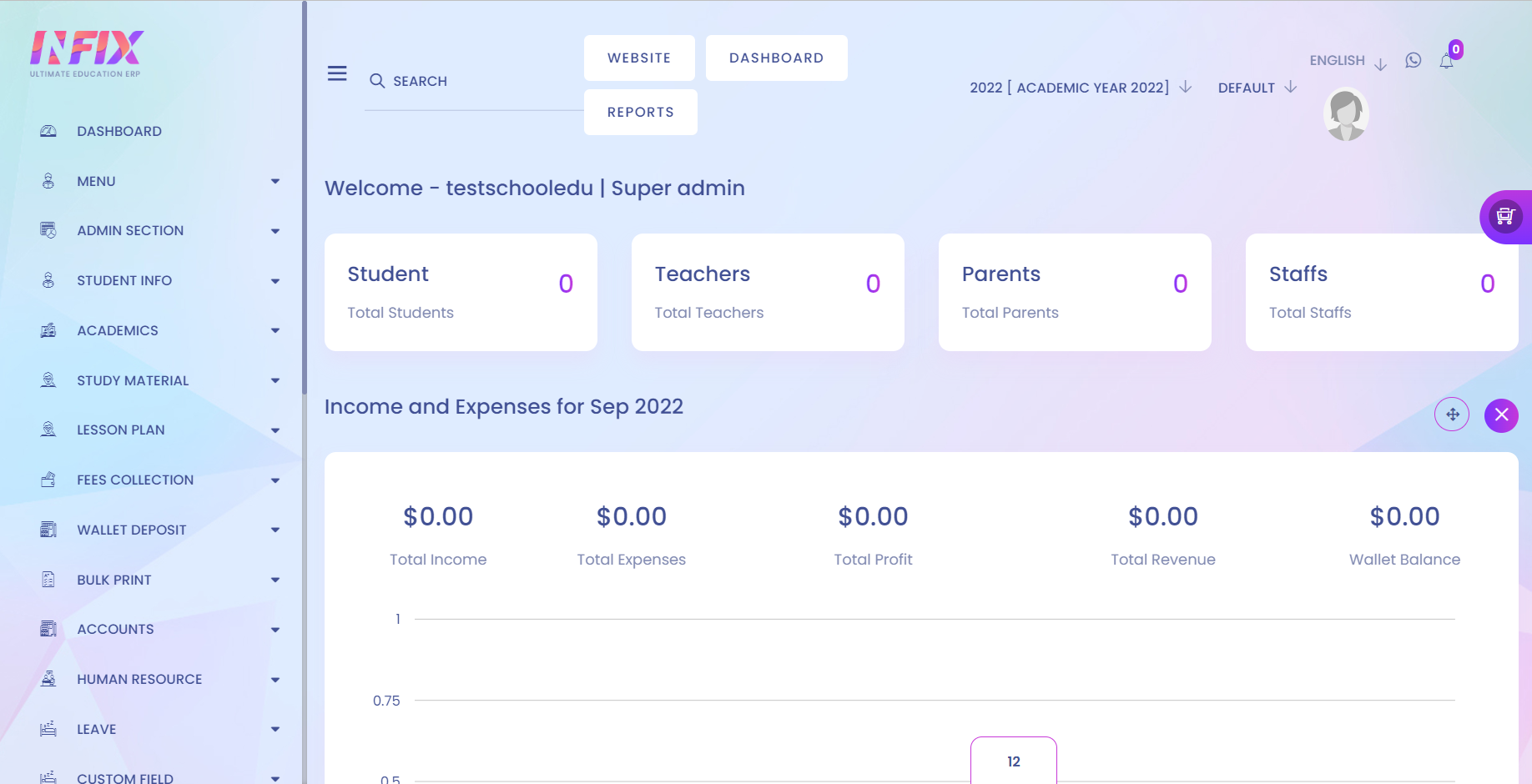Click the REPORTS button

click(640, 112)
